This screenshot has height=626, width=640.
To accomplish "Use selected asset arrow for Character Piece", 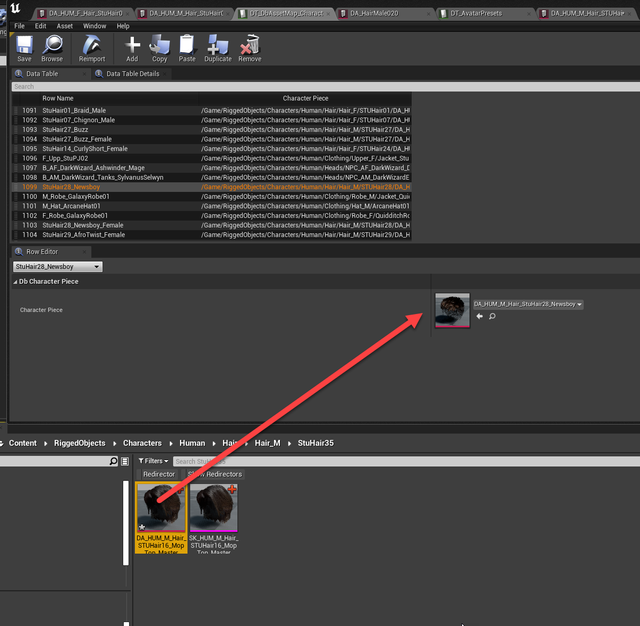I will pos(480,316).
